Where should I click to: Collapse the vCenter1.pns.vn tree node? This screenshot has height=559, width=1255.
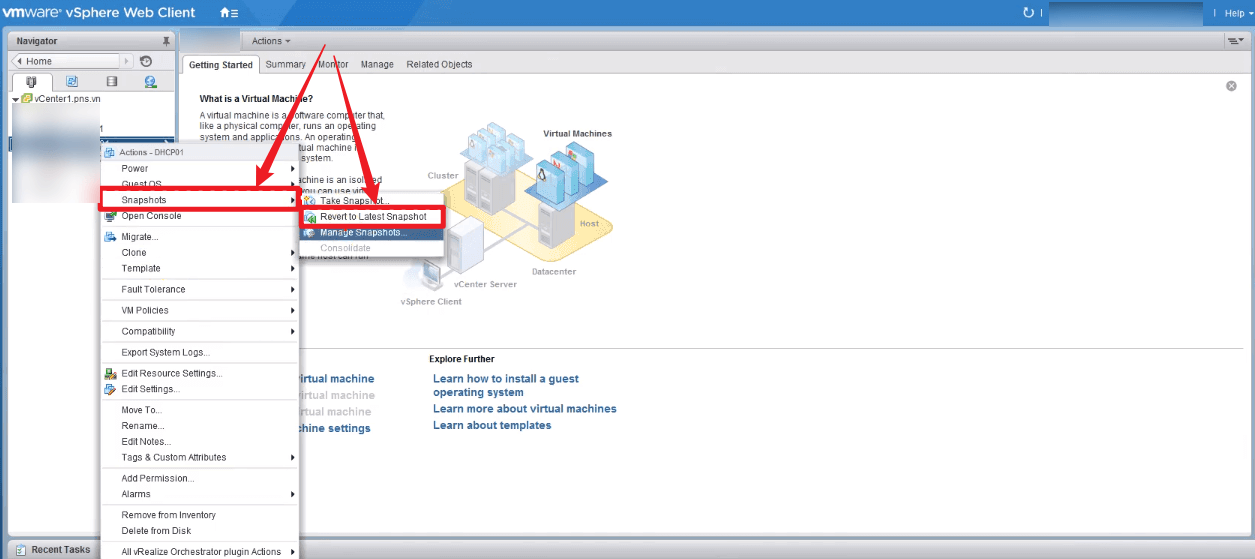(16, 100)
